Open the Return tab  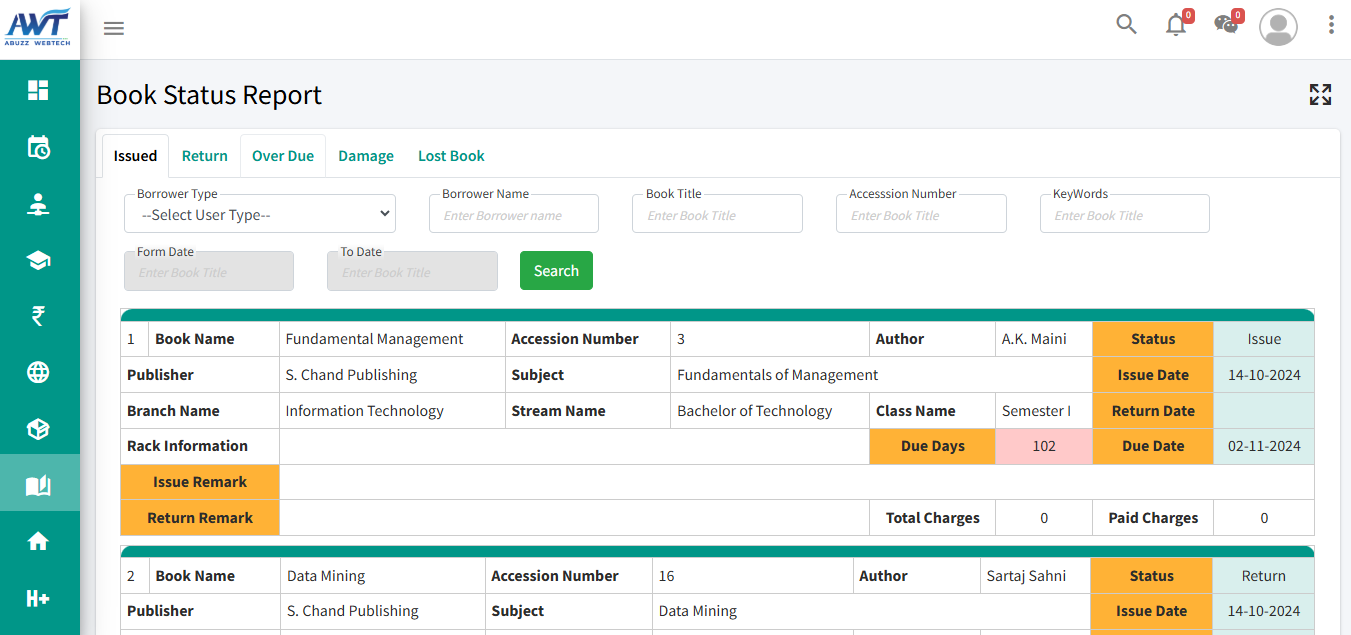(205, 156)
